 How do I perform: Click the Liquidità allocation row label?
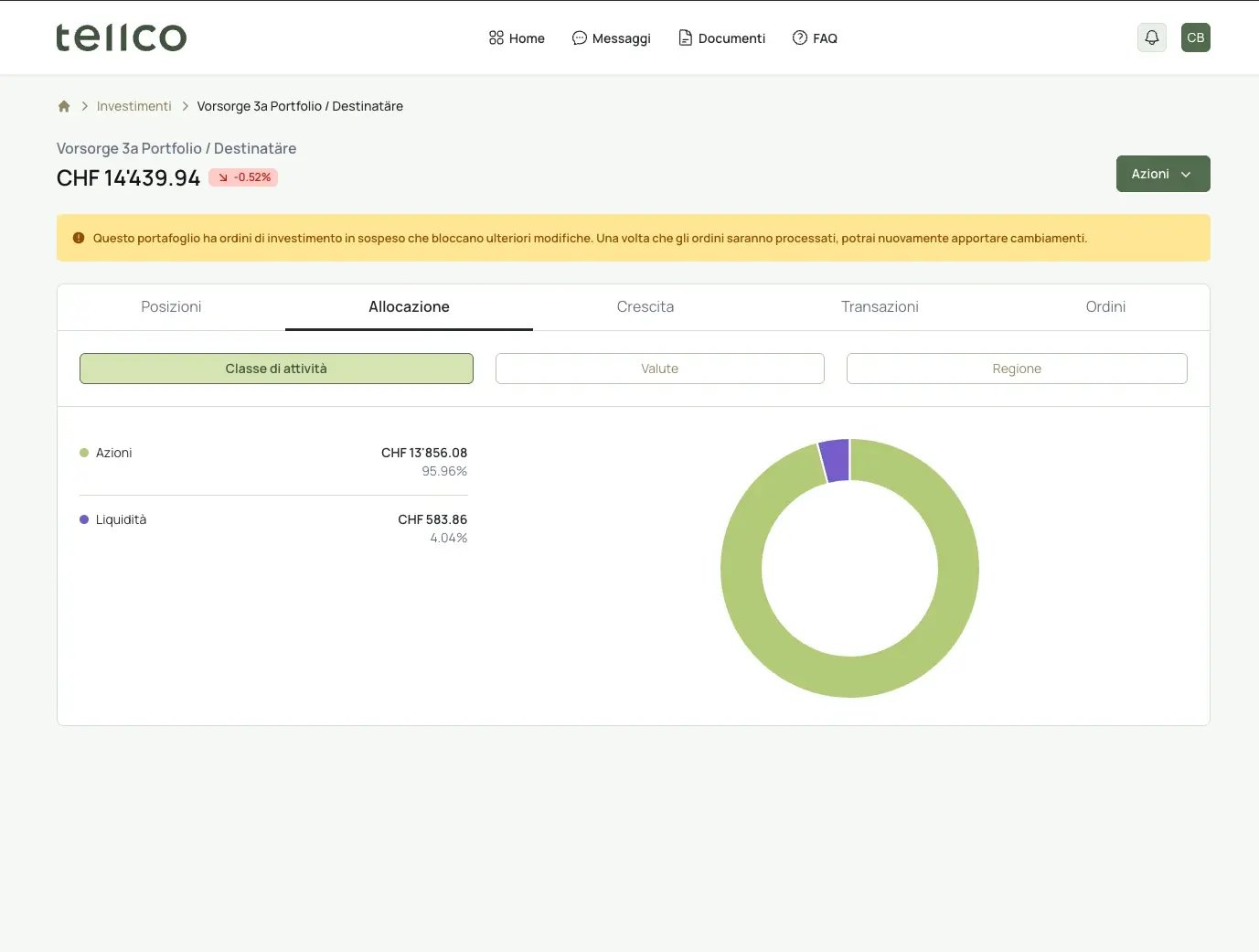click(x=122, y=519)
